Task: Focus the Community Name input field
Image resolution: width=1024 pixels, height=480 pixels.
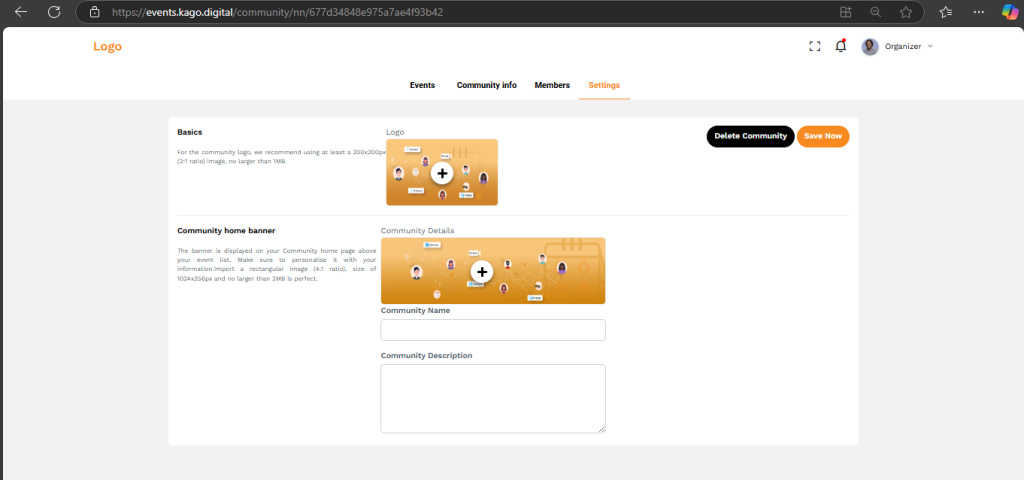Action: click(x=493, y=330)
